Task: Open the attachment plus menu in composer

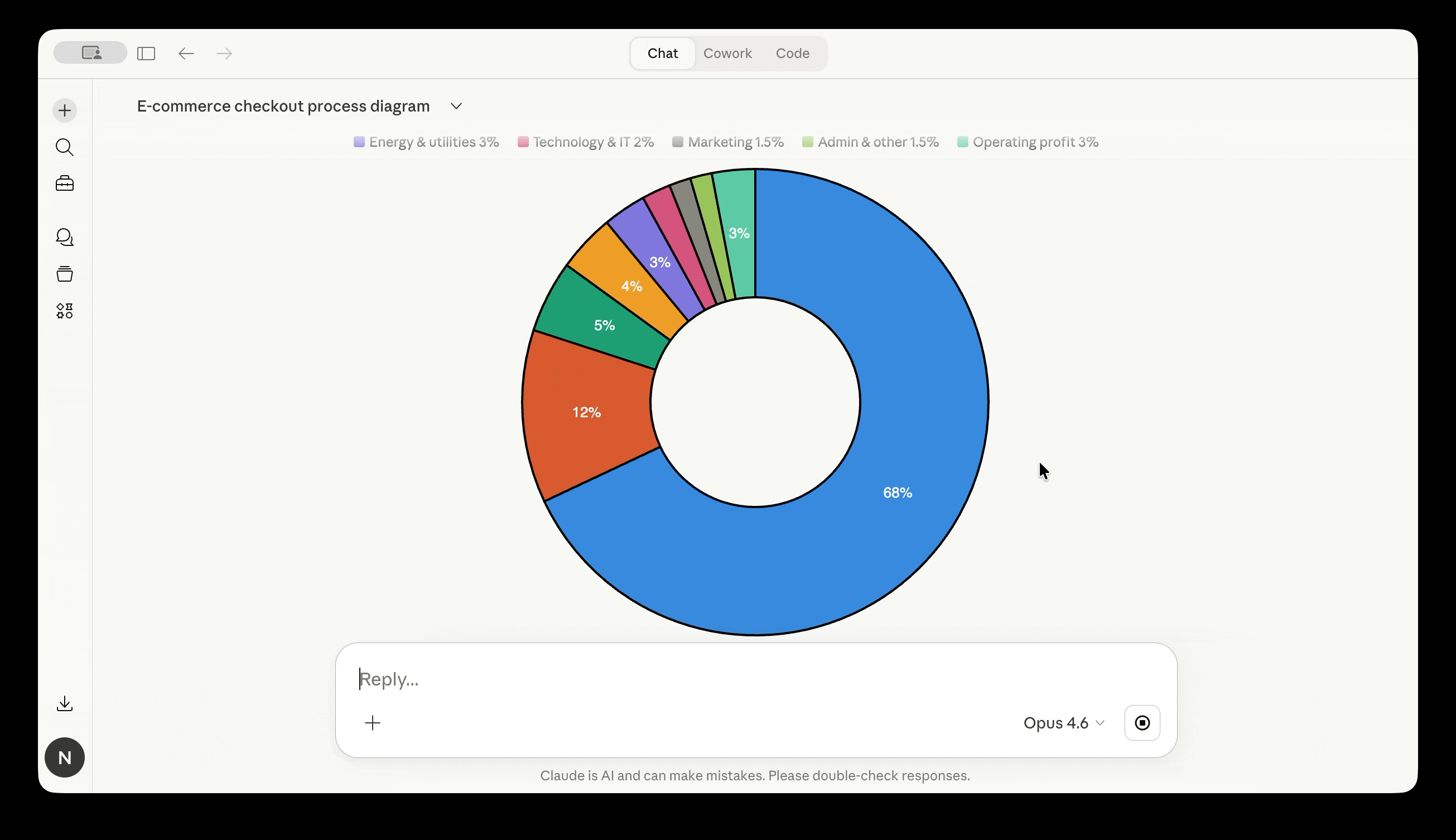Action: (373, 723)
